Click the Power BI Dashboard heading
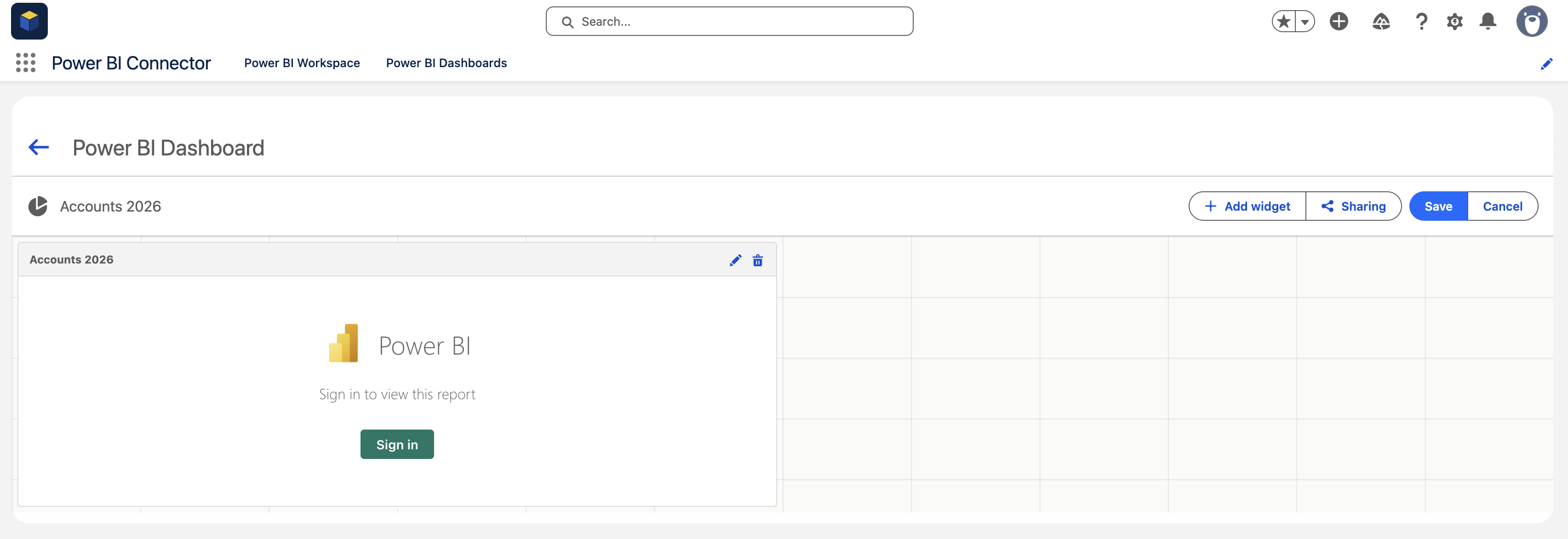1568x539 pixels. pyautogui.click(x=168, y=148)
